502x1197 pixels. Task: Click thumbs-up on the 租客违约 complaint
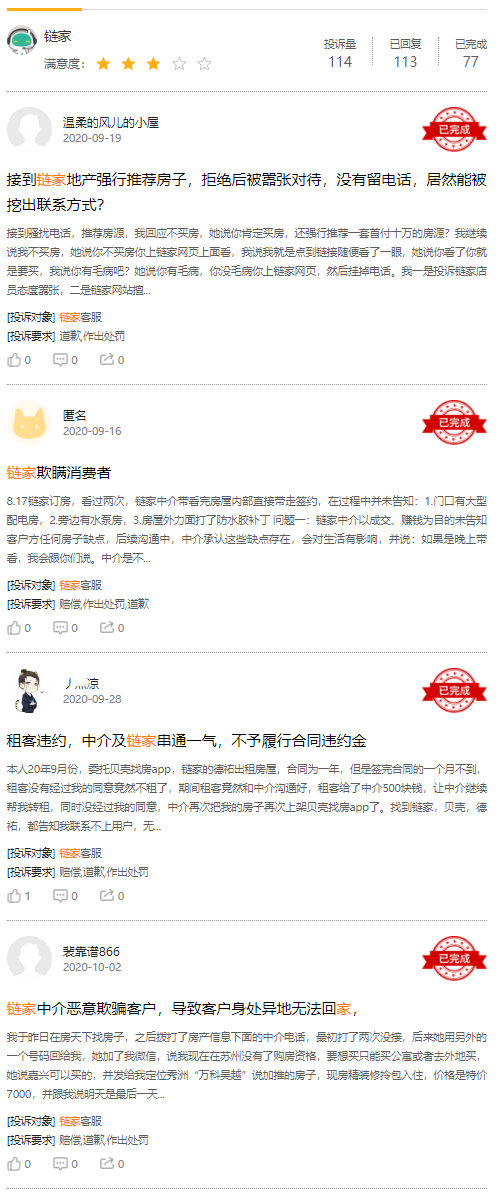point(19,895)
